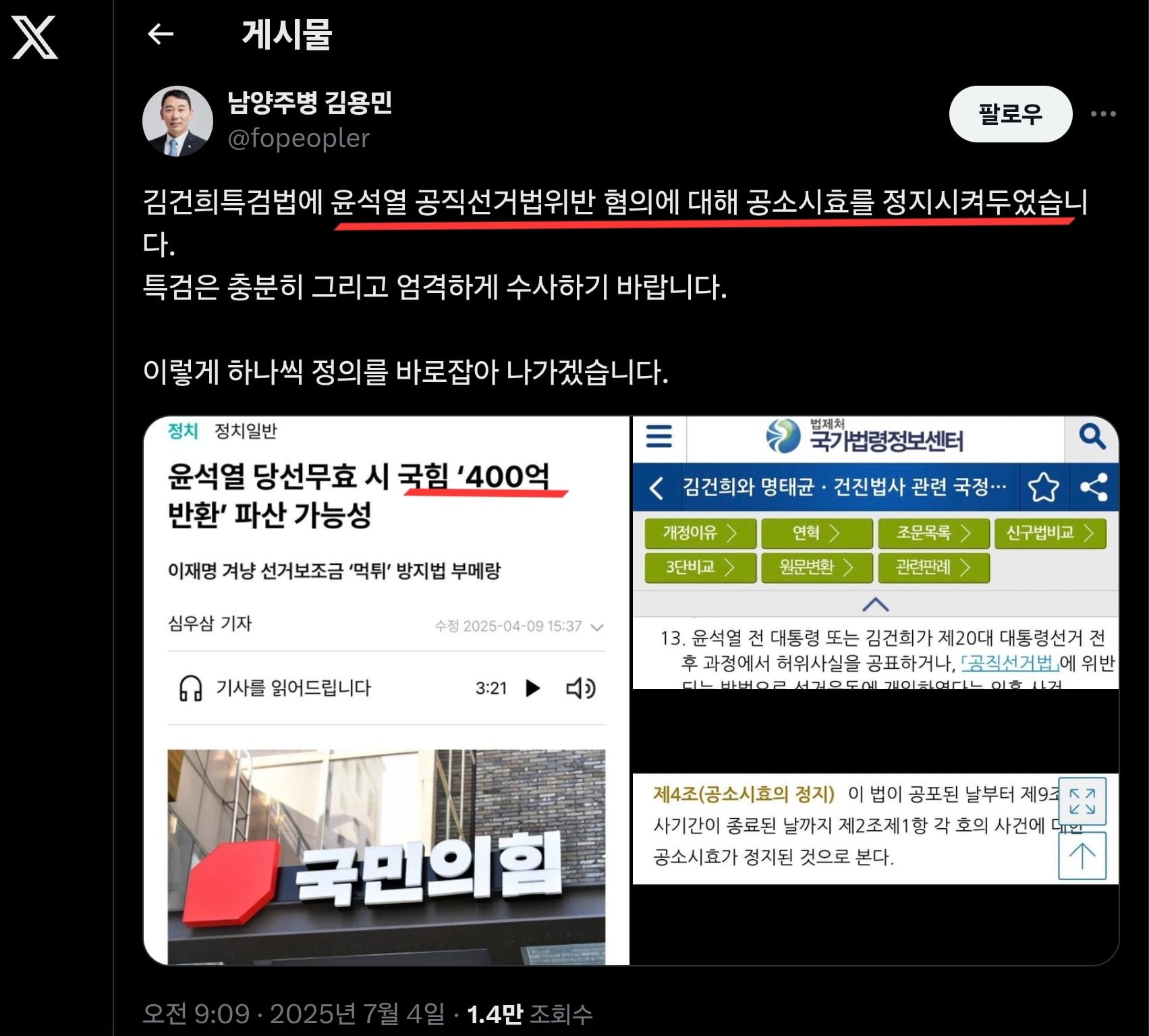Click the 제4조(공소시효의 정지) heading
The height and width of the screenshot is (1036, 1149).
click(744, 794)
